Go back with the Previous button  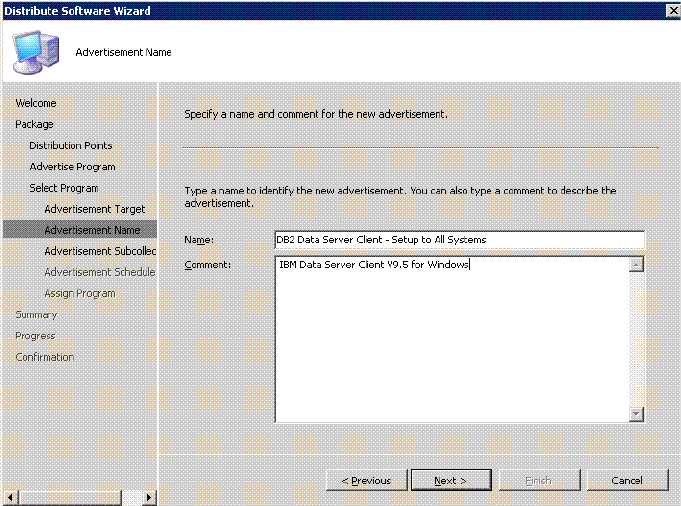coord(367,480)
